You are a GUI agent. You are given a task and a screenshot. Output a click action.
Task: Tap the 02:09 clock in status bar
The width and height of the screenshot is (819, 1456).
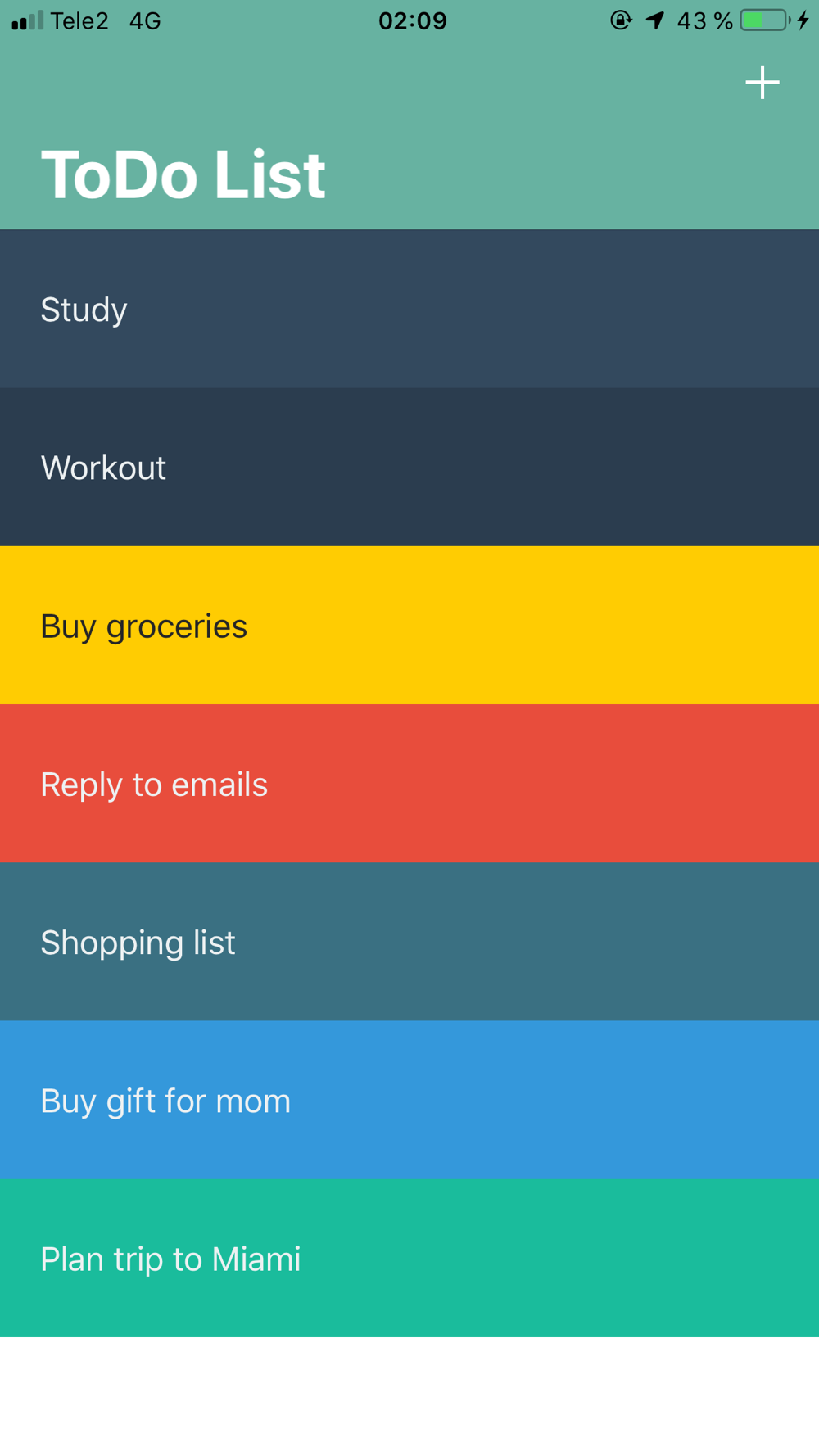click(x=413, y=20)
